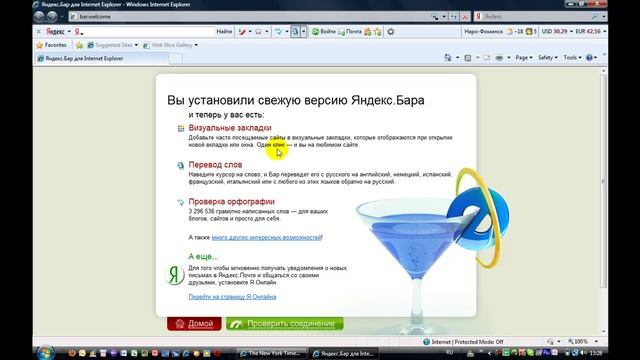The height and width of the screenshot is (360, 640).
Task: Open dropdown arrow beside the translation icon
Action: (303, 31)
